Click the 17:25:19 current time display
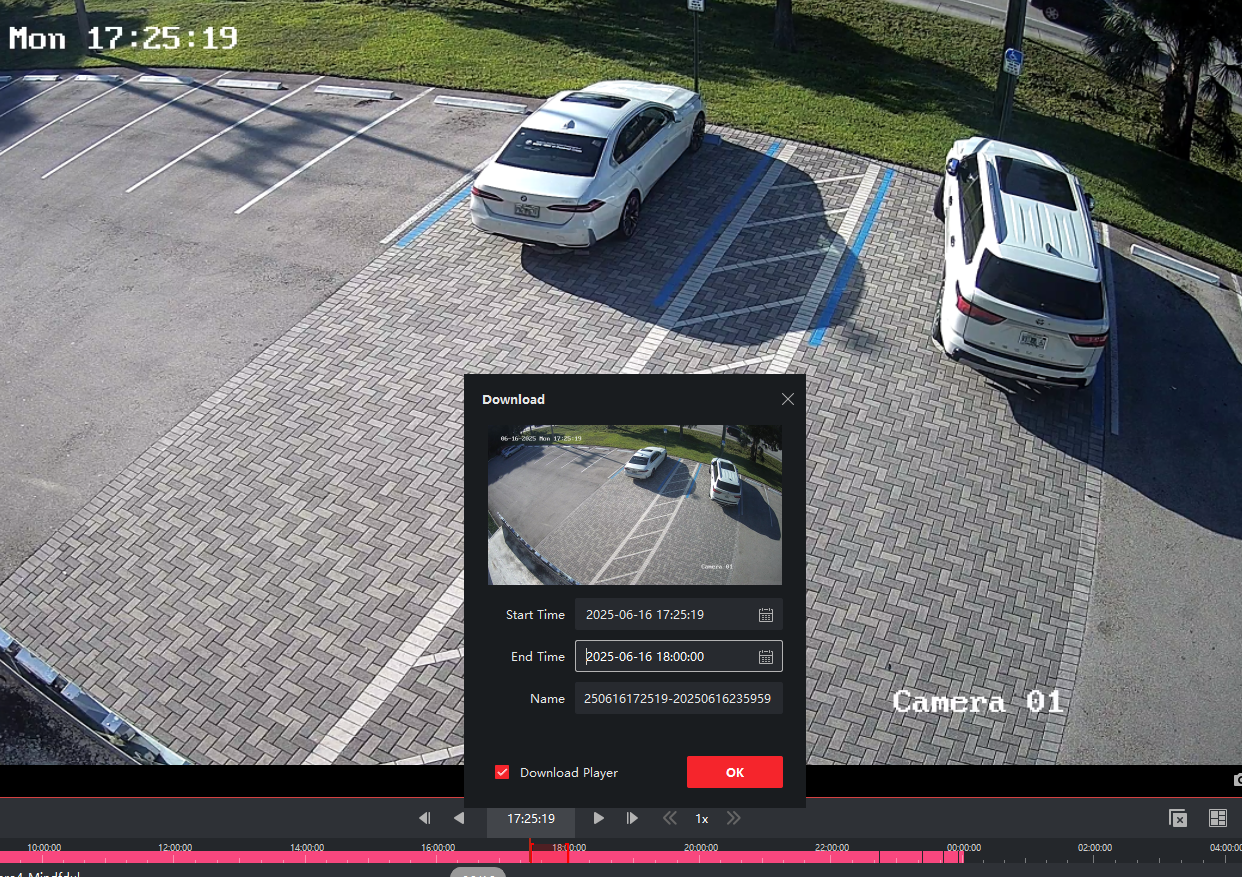Viewport: 1242px width, 877px height. click(x=530, y=819)
